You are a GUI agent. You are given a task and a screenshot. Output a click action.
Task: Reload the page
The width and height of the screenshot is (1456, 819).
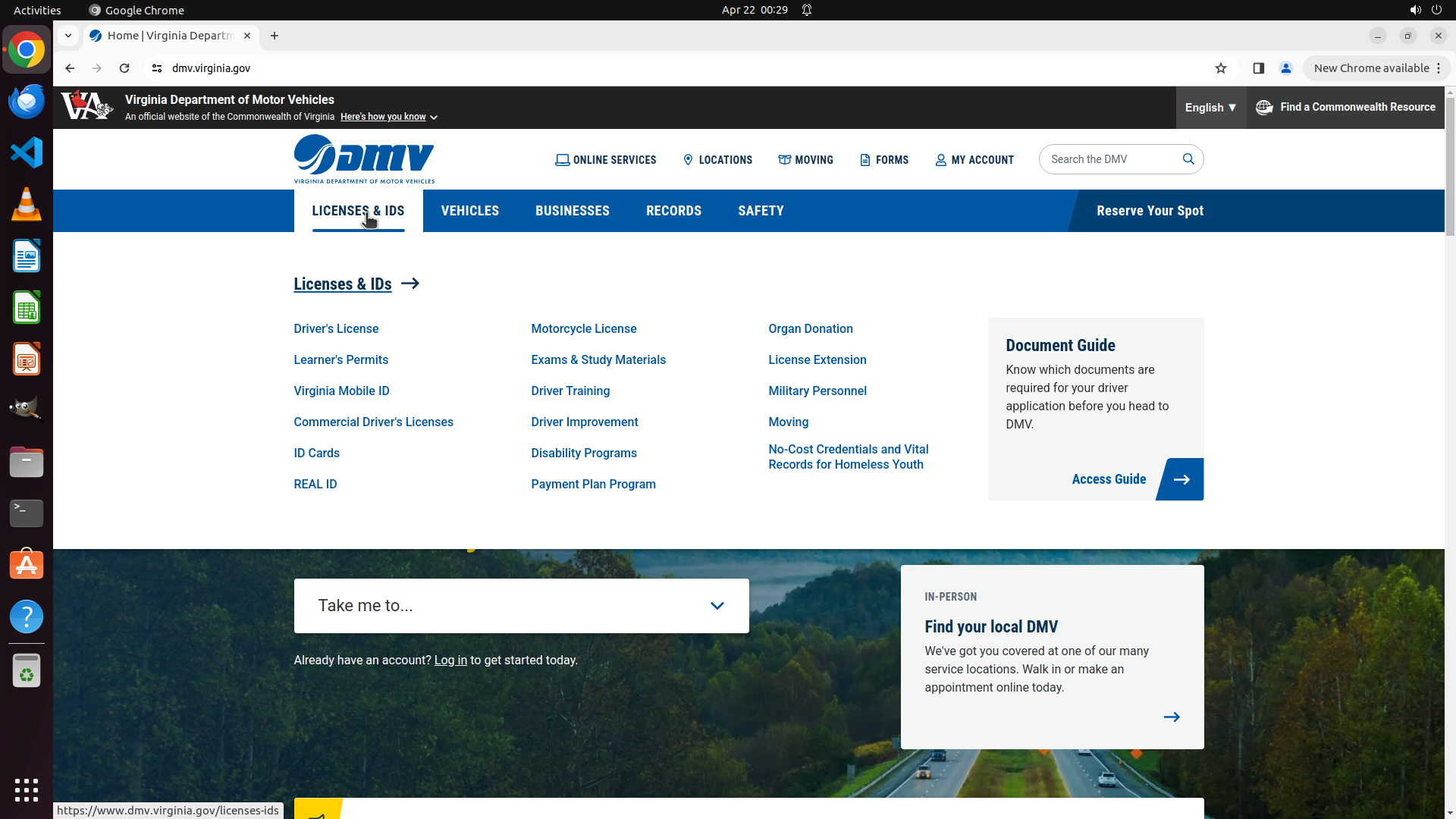pyautogui.click(x=124, y=68)
